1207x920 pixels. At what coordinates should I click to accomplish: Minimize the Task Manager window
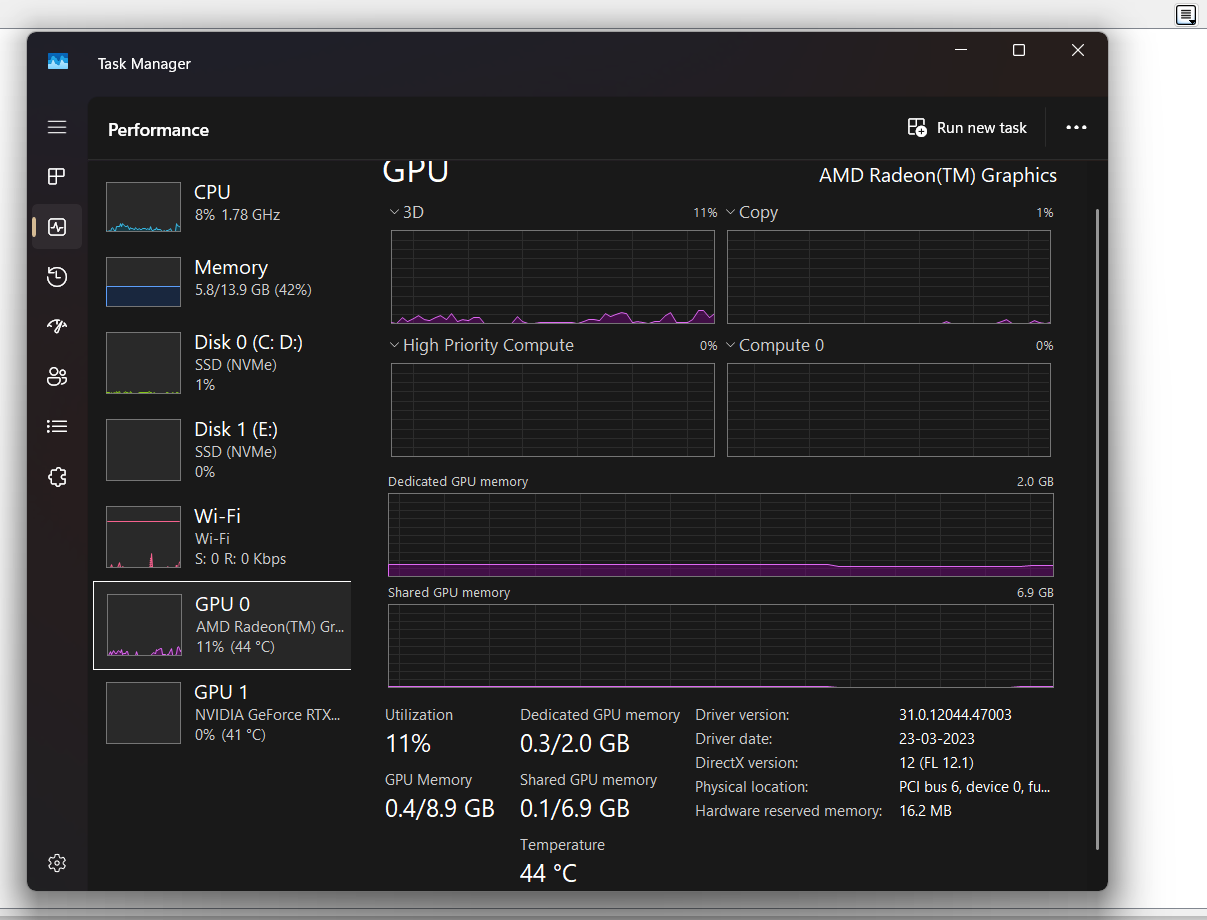[x=960, y=50]
